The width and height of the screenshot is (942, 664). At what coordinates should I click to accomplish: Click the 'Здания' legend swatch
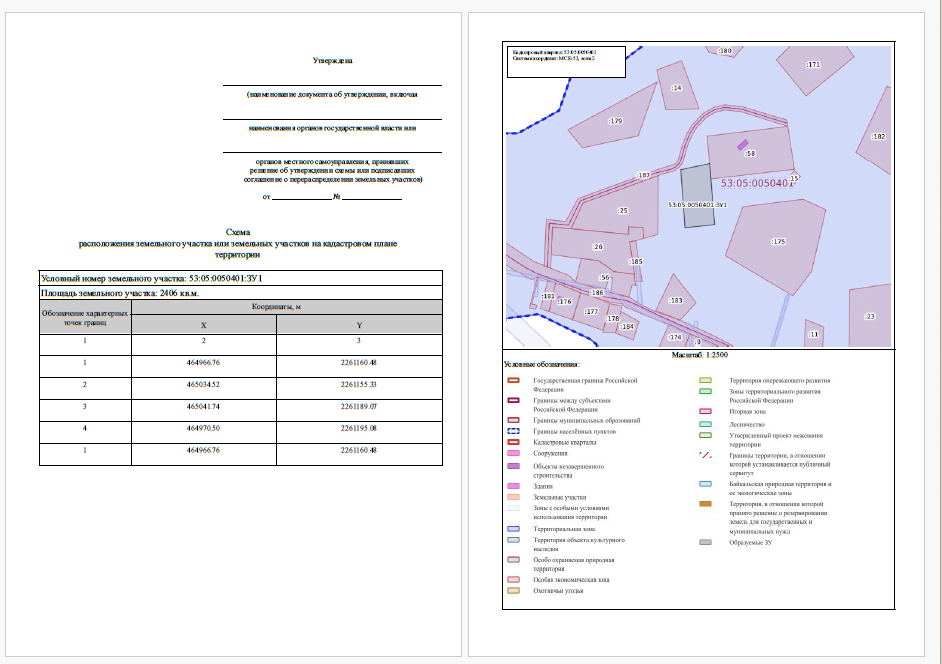coord(513,486)
